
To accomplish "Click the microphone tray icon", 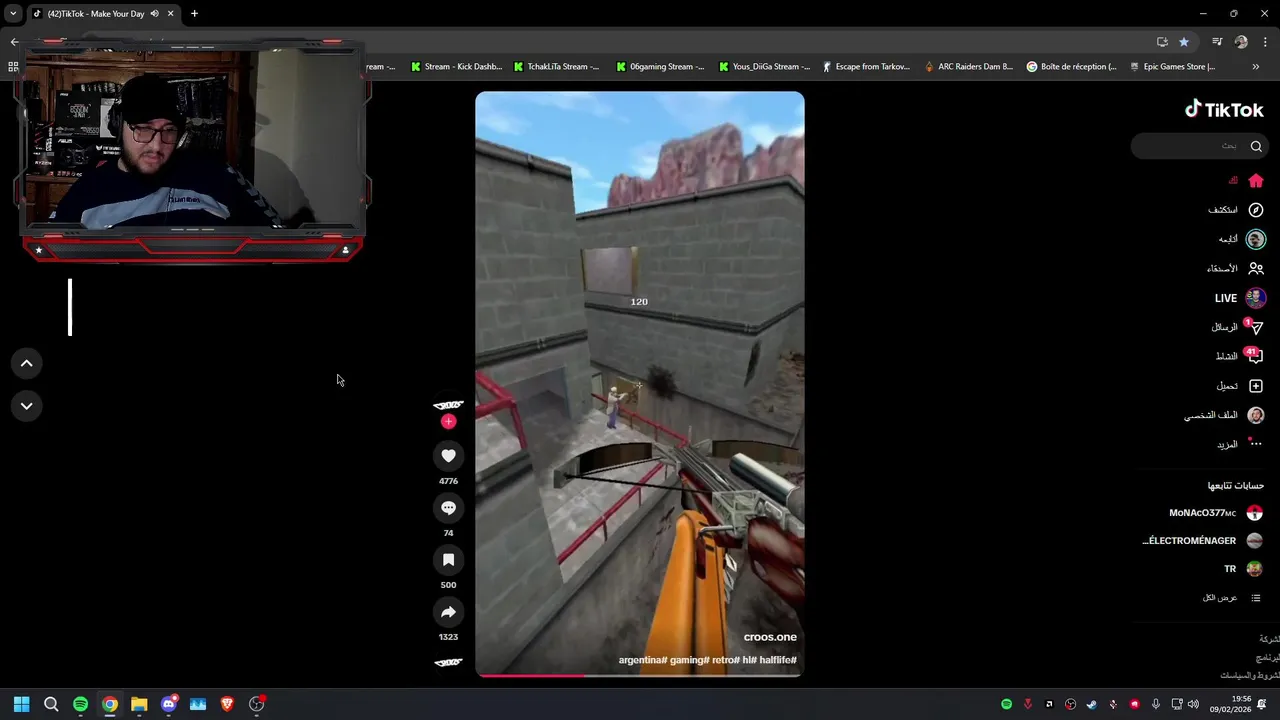I will coord(1156,704).
